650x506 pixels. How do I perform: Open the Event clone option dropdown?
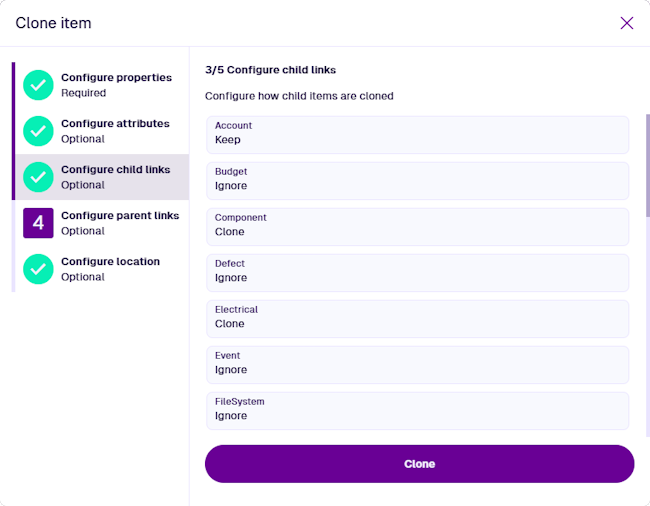tap(417, 364)
